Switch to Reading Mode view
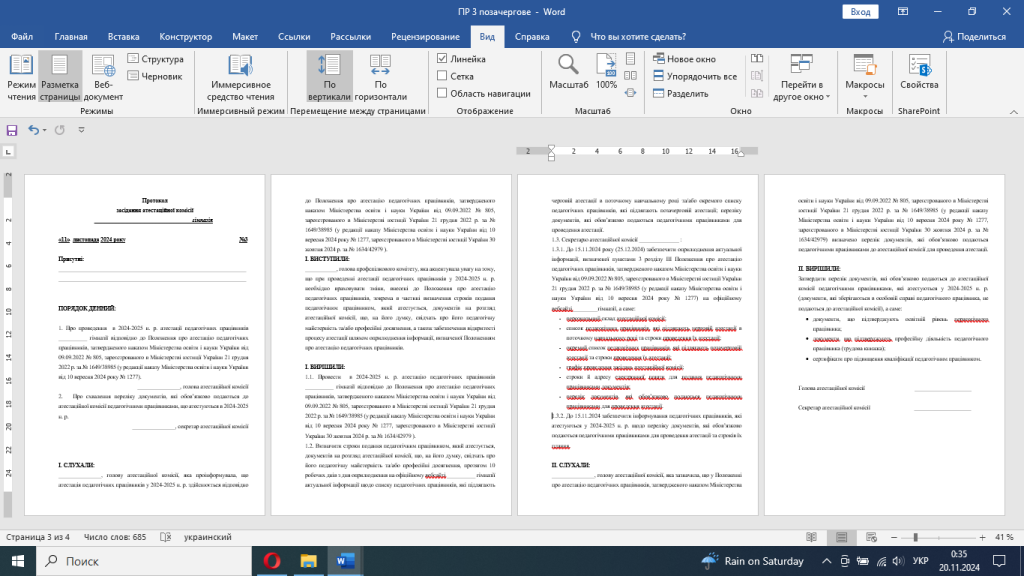The width and height of the screenshot is (1024, 576). pos(20,77)
